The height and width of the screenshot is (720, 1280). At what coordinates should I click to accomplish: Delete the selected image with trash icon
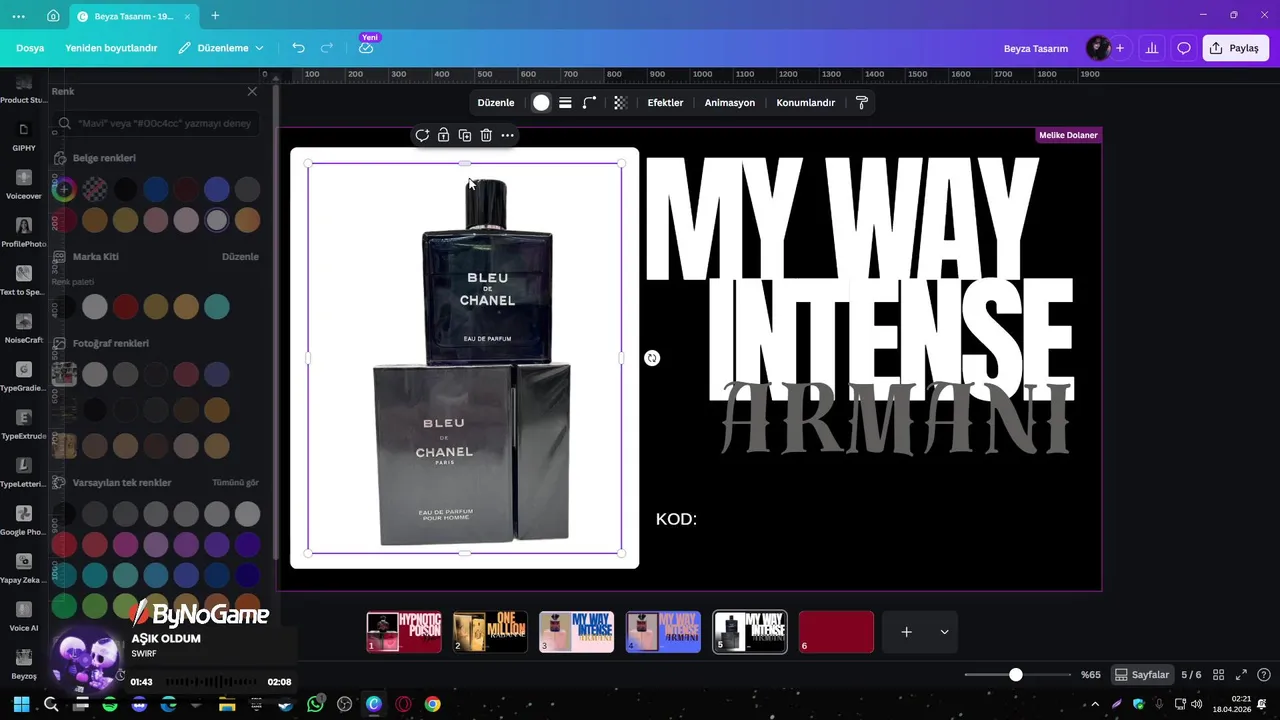[486, 135]
